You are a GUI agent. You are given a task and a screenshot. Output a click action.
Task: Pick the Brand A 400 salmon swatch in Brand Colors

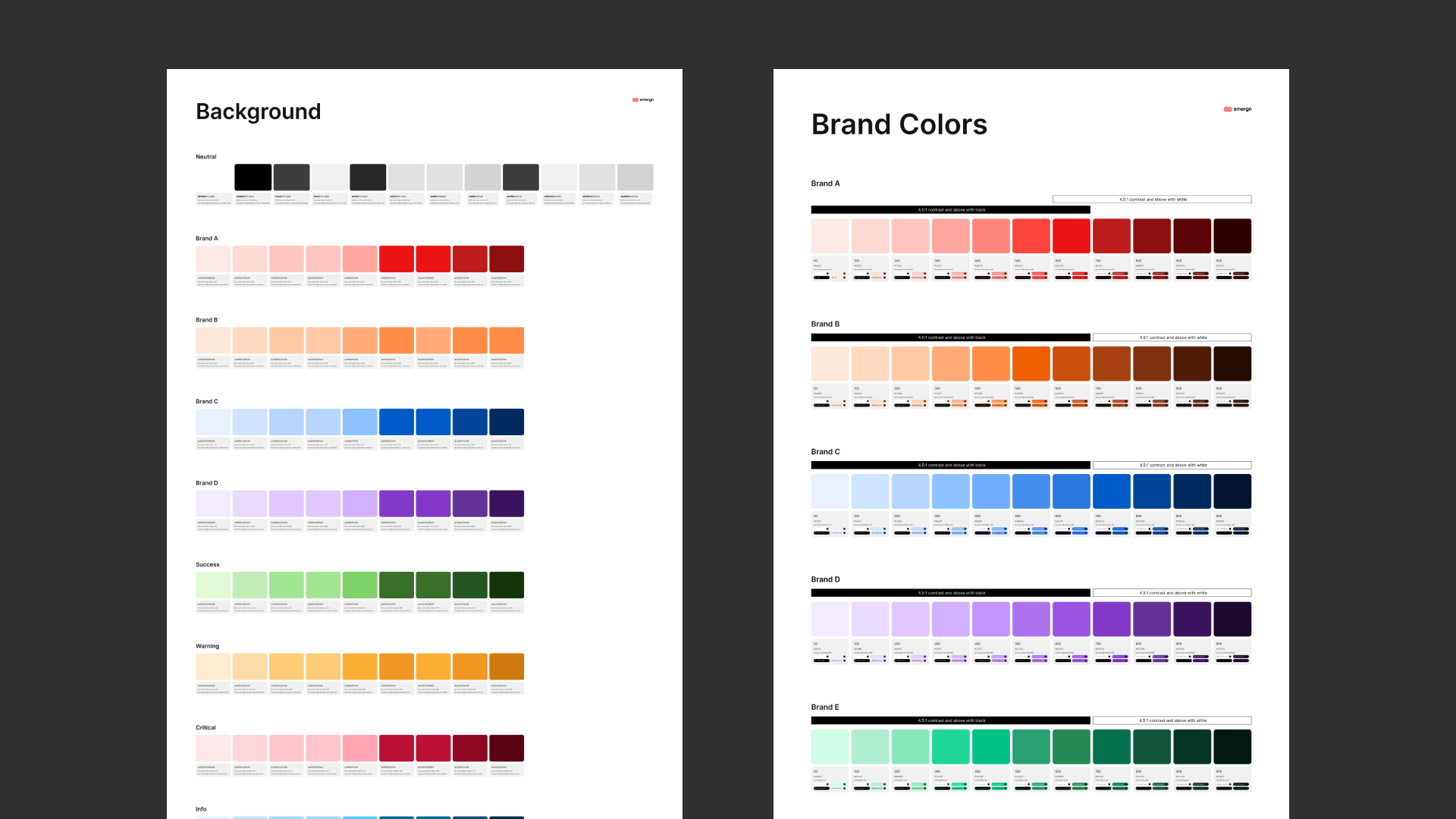(x=991, y=236)
